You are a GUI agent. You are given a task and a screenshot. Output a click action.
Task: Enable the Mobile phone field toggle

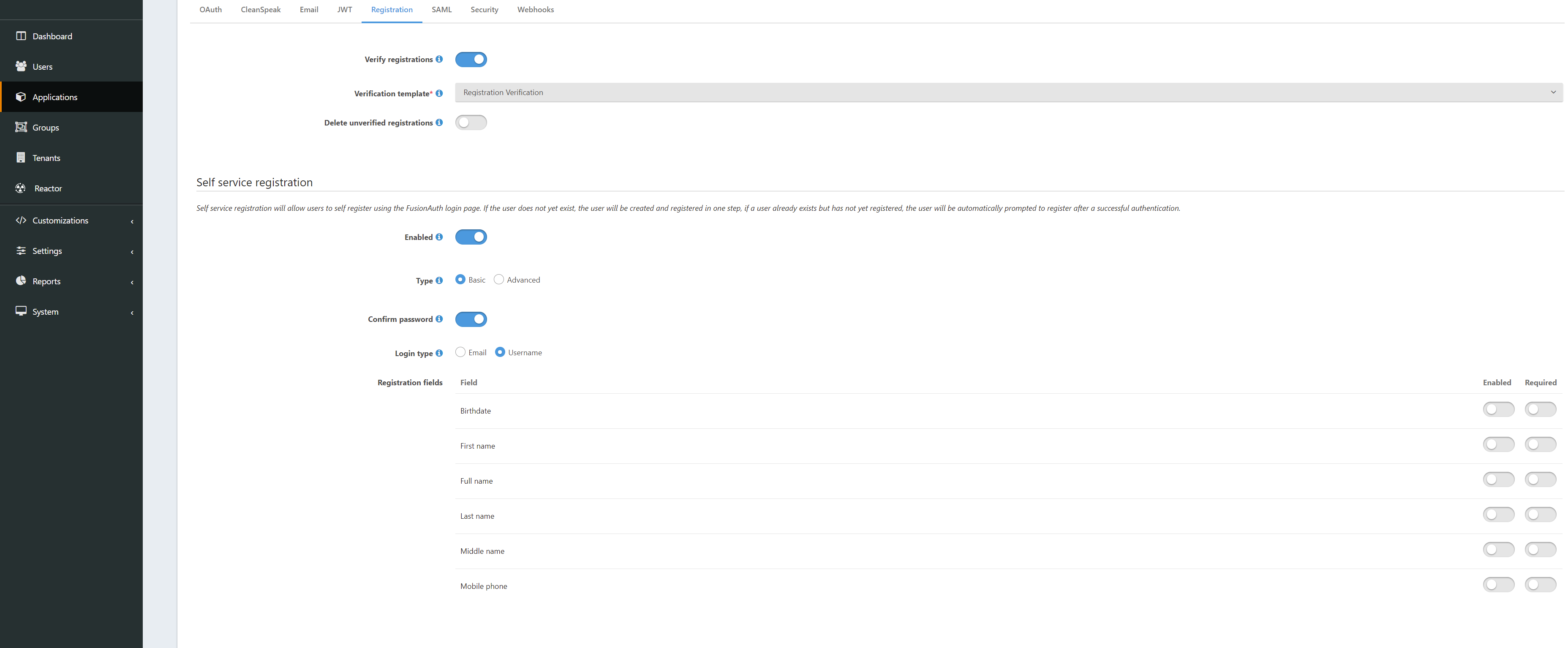point(1498,585)
